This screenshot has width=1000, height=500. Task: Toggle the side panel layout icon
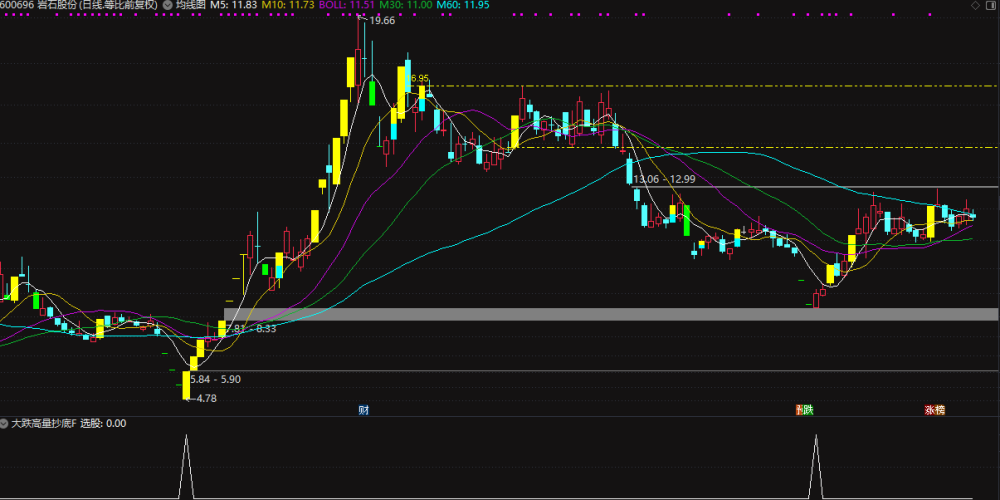coord(991,5)
